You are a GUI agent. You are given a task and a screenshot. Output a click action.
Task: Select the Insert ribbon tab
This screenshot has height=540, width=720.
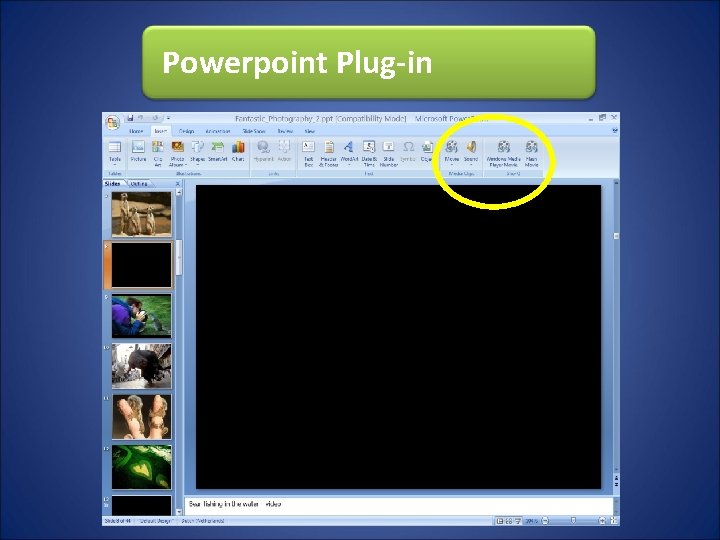[x=160, y=131]
